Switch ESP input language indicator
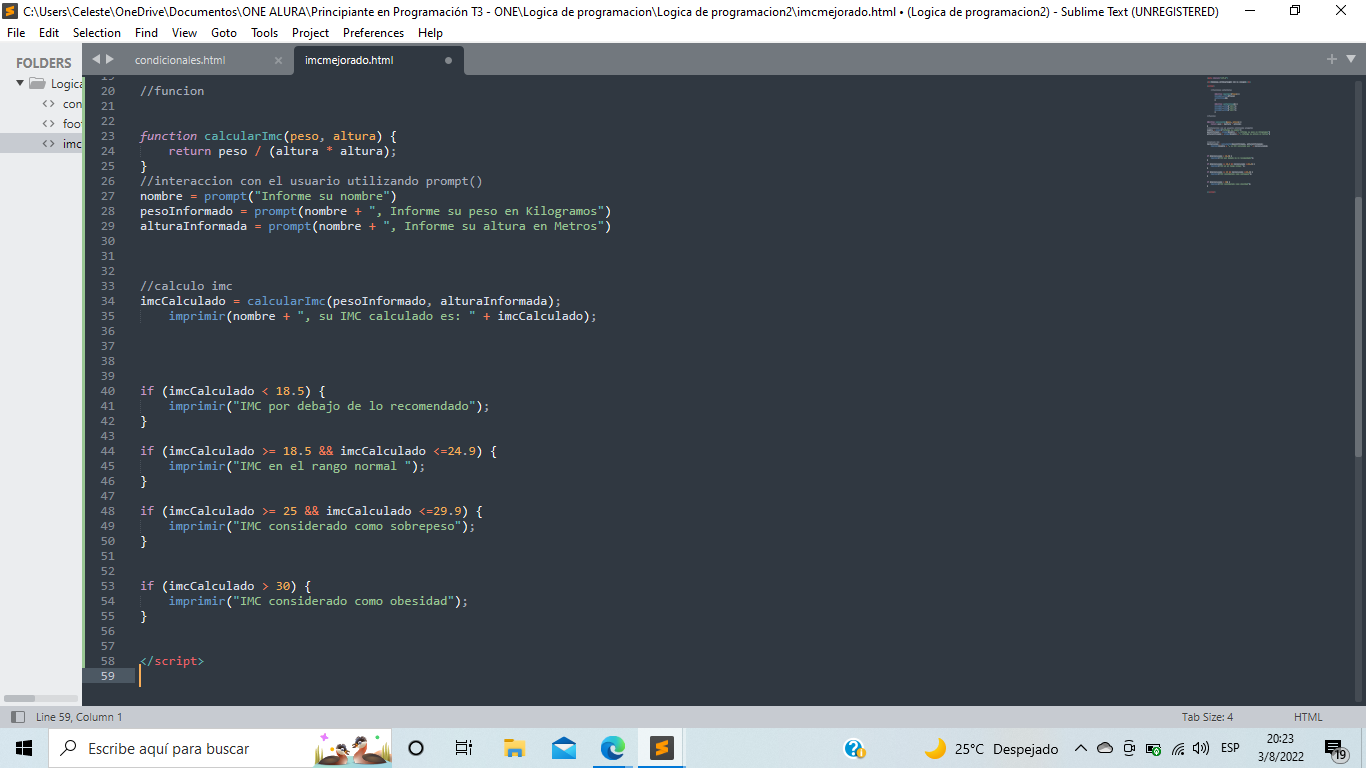The height and width of the screenshot is (768, 1366). pyautogui.click(x=1231, y=748)
